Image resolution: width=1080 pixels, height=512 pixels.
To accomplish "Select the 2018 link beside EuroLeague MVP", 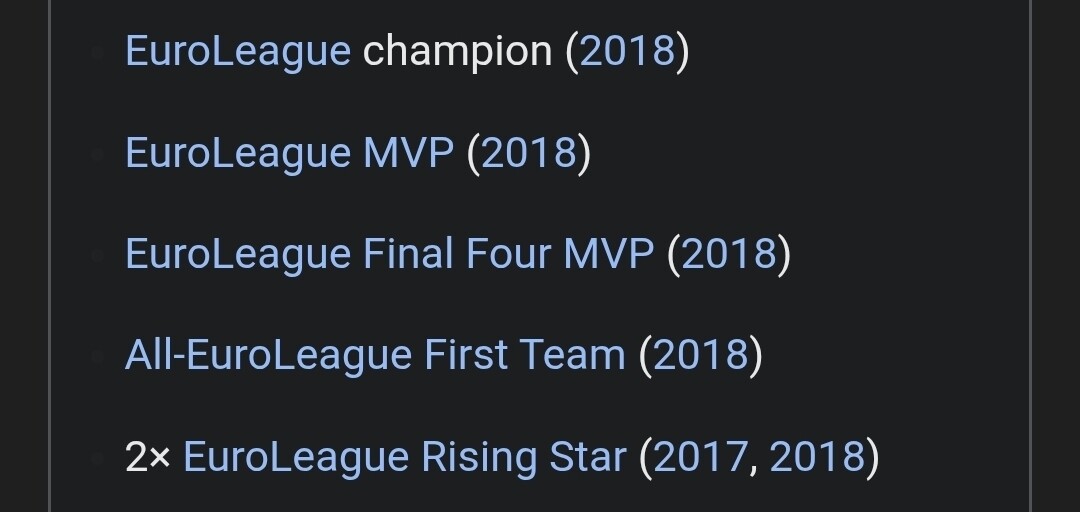I will click(529, 152).
